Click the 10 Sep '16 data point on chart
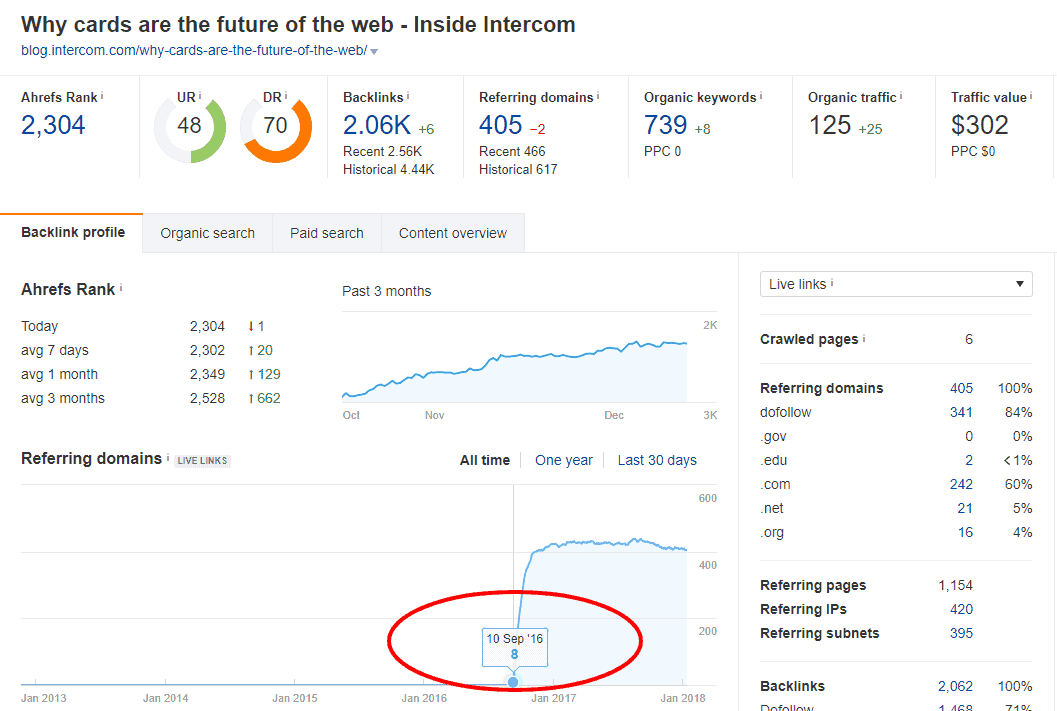1057x711 pixels. pos(513,682)
